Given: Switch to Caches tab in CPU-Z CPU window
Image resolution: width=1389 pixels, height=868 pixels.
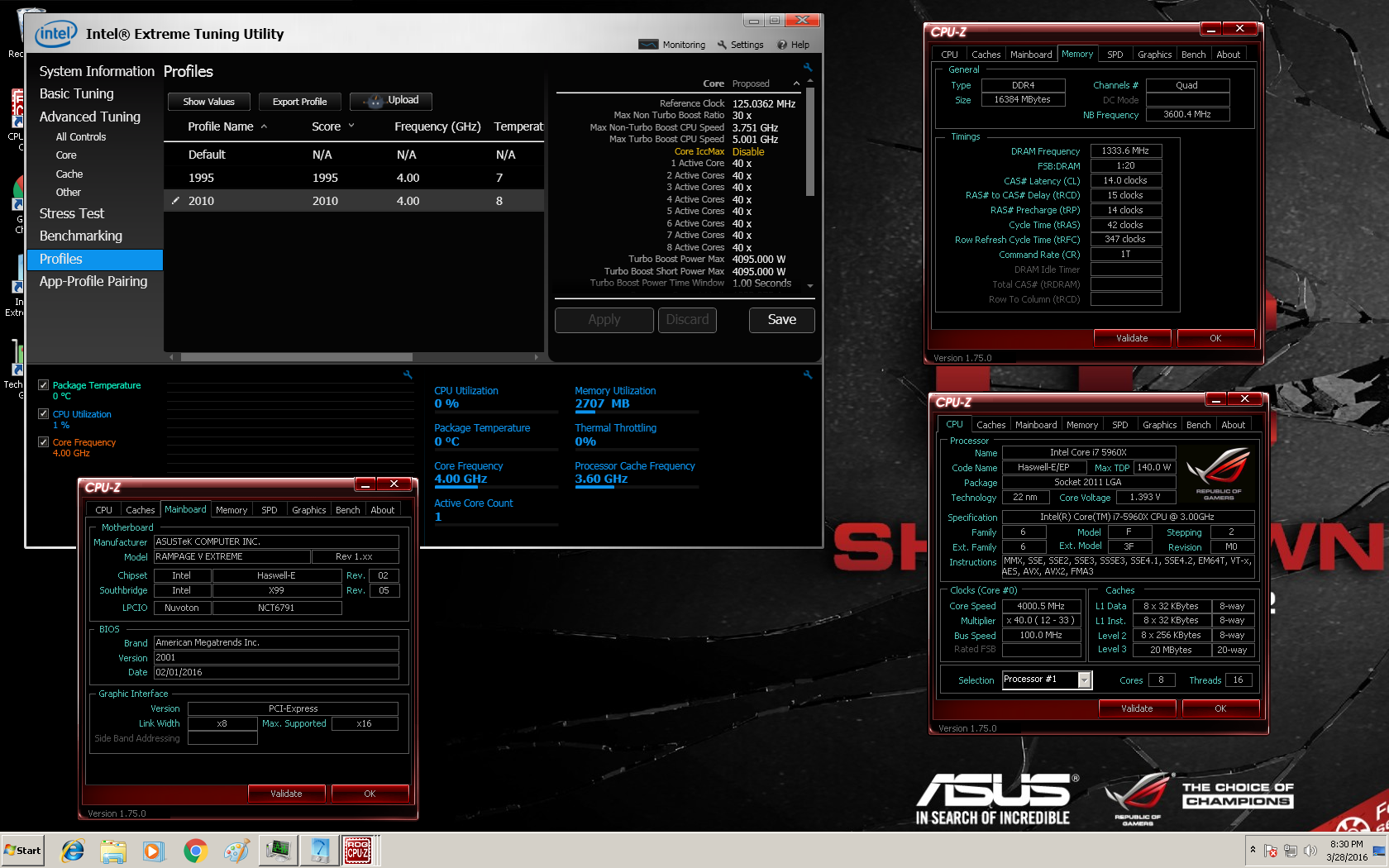Looking at the screenshot, I should (991, 425).
